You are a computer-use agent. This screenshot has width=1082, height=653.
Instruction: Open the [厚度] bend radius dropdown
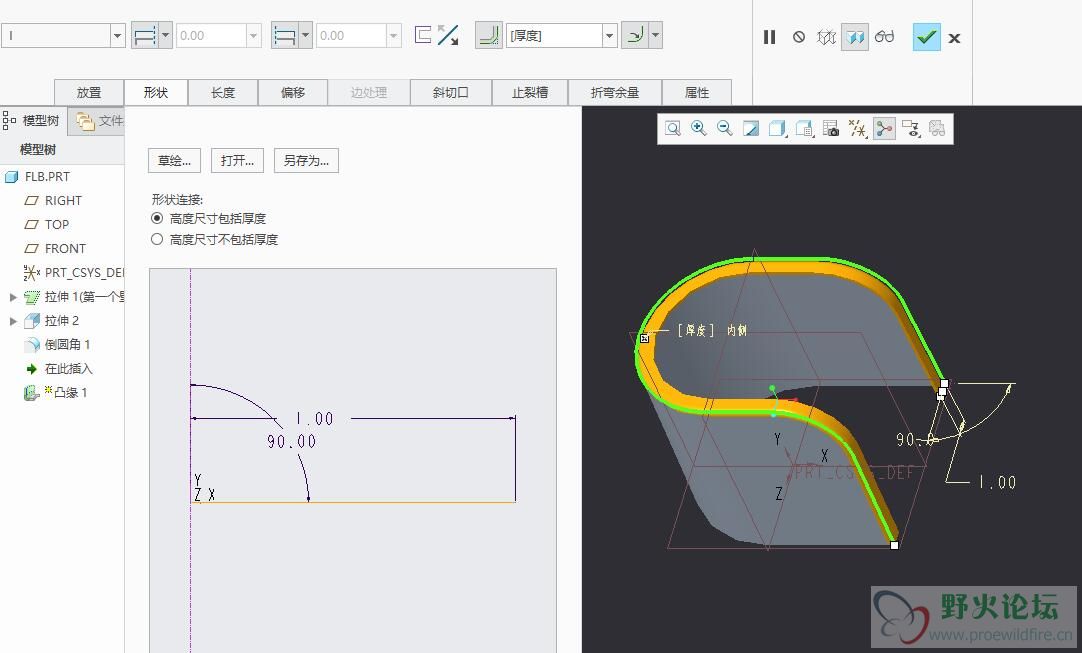point(609,36)
